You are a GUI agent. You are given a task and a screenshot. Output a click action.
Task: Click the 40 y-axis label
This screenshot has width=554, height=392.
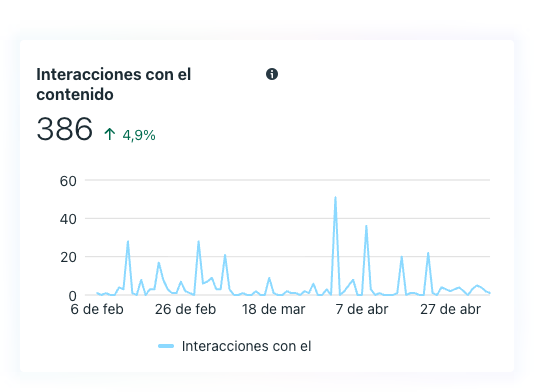68,220
